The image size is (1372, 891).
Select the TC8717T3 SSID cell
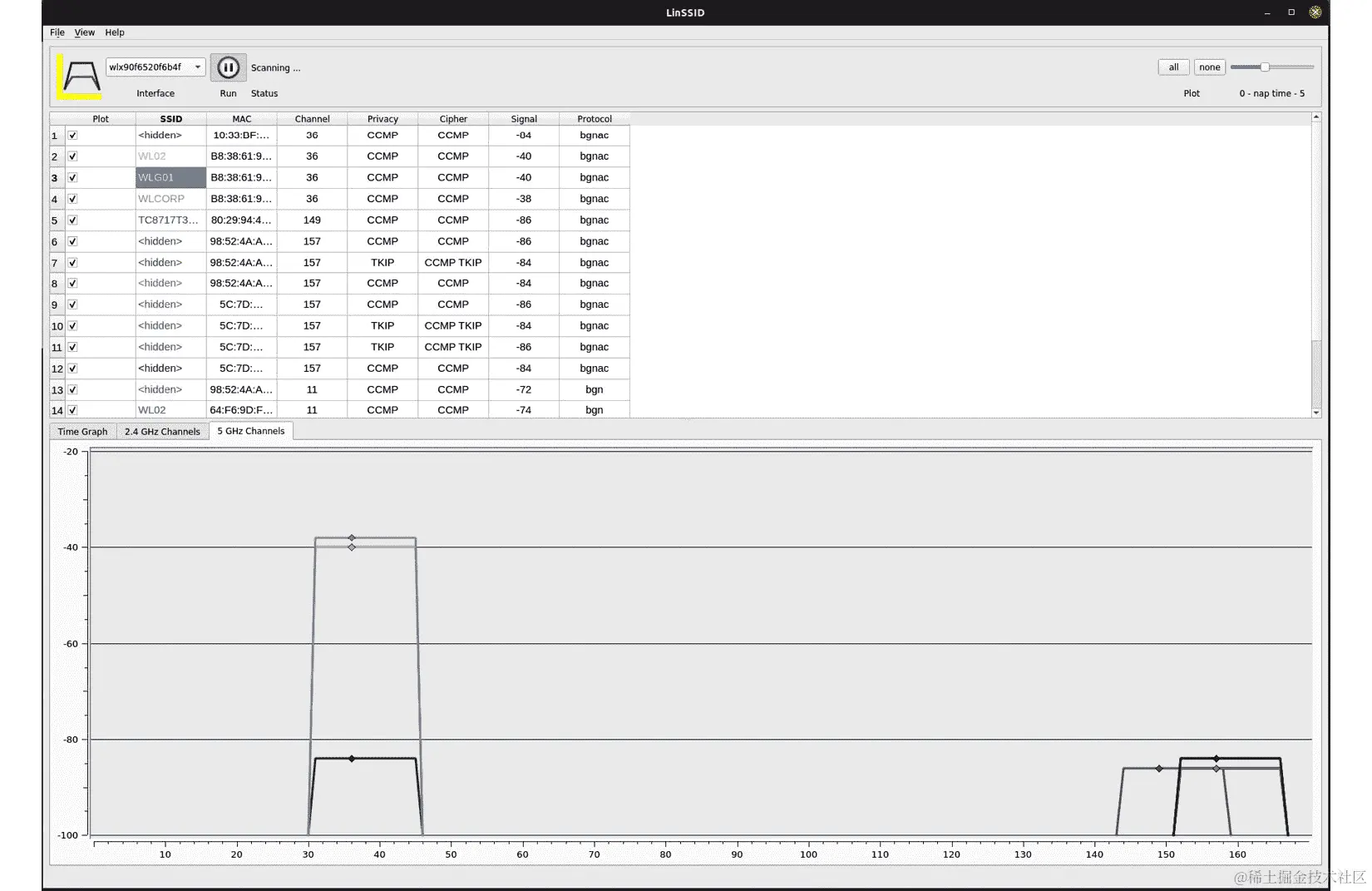coord(171,220)
